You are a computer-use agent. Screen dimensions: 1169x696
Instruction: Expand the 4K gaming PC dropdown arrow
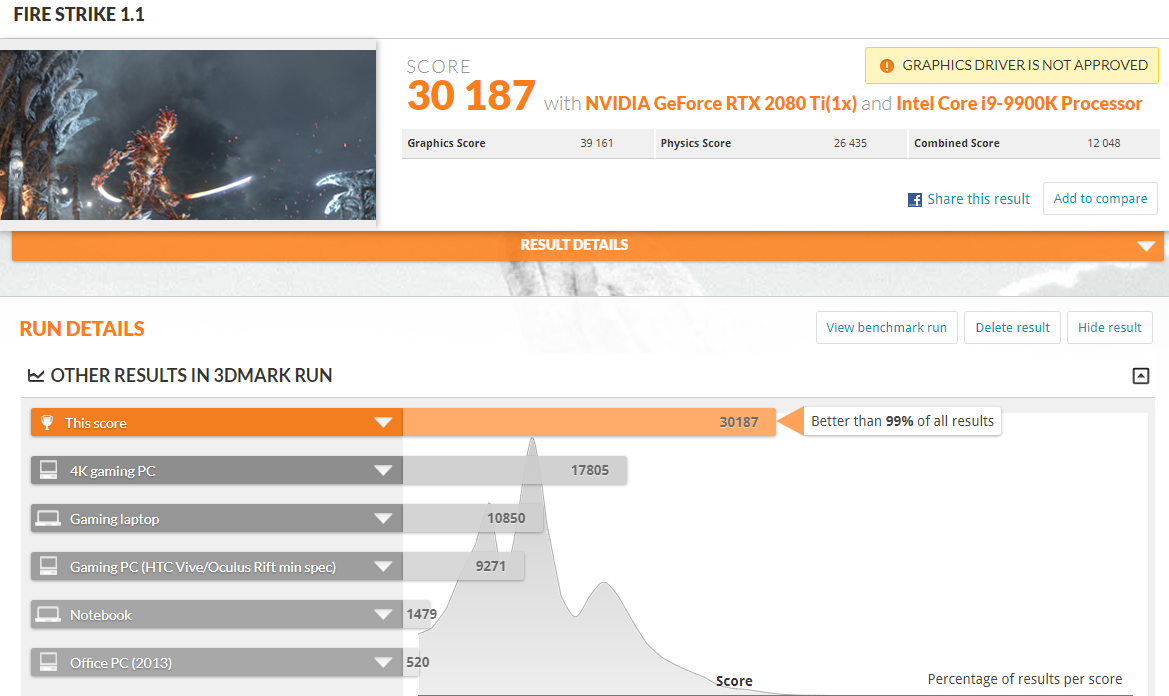pos(383,470)
